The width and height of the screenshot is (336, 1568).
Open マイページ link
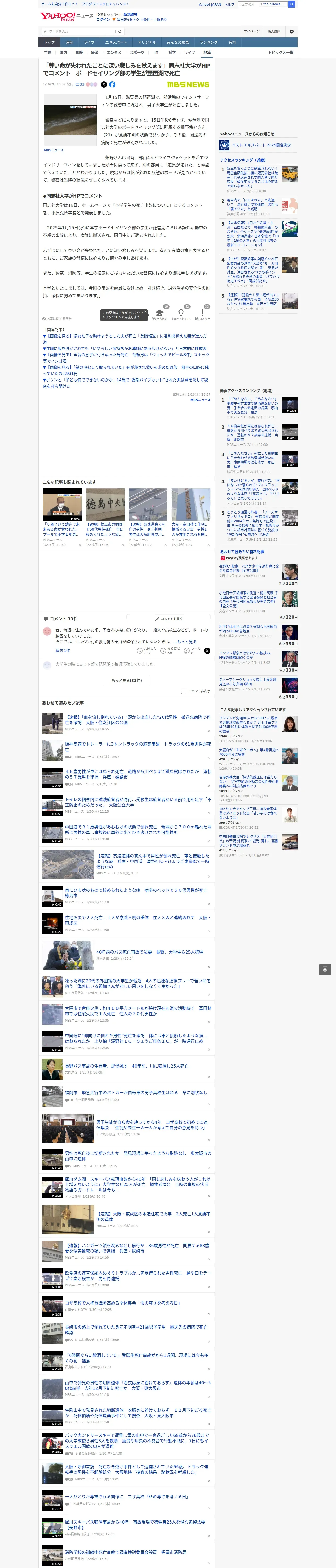tap(251, 31)
